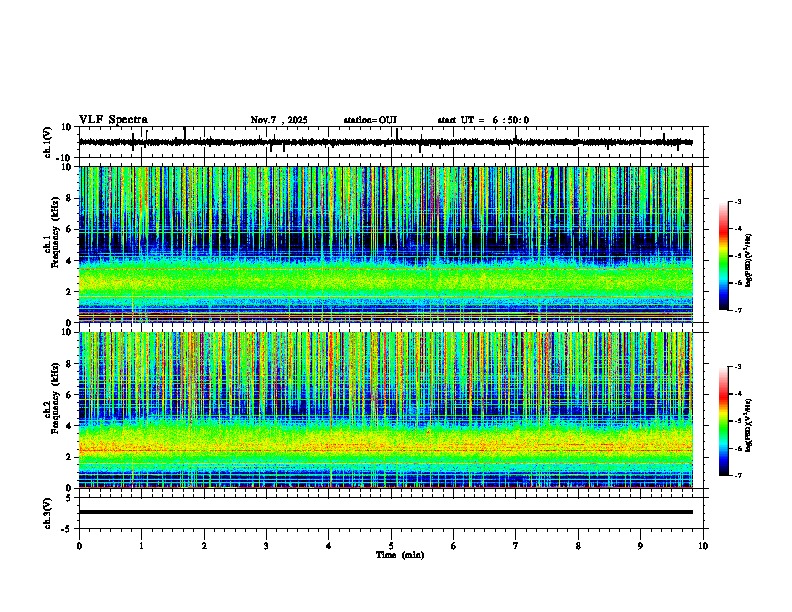Click the ch.3 flat voltage trace line
Screen dimensions: 792x612
(x=385, y=512)
